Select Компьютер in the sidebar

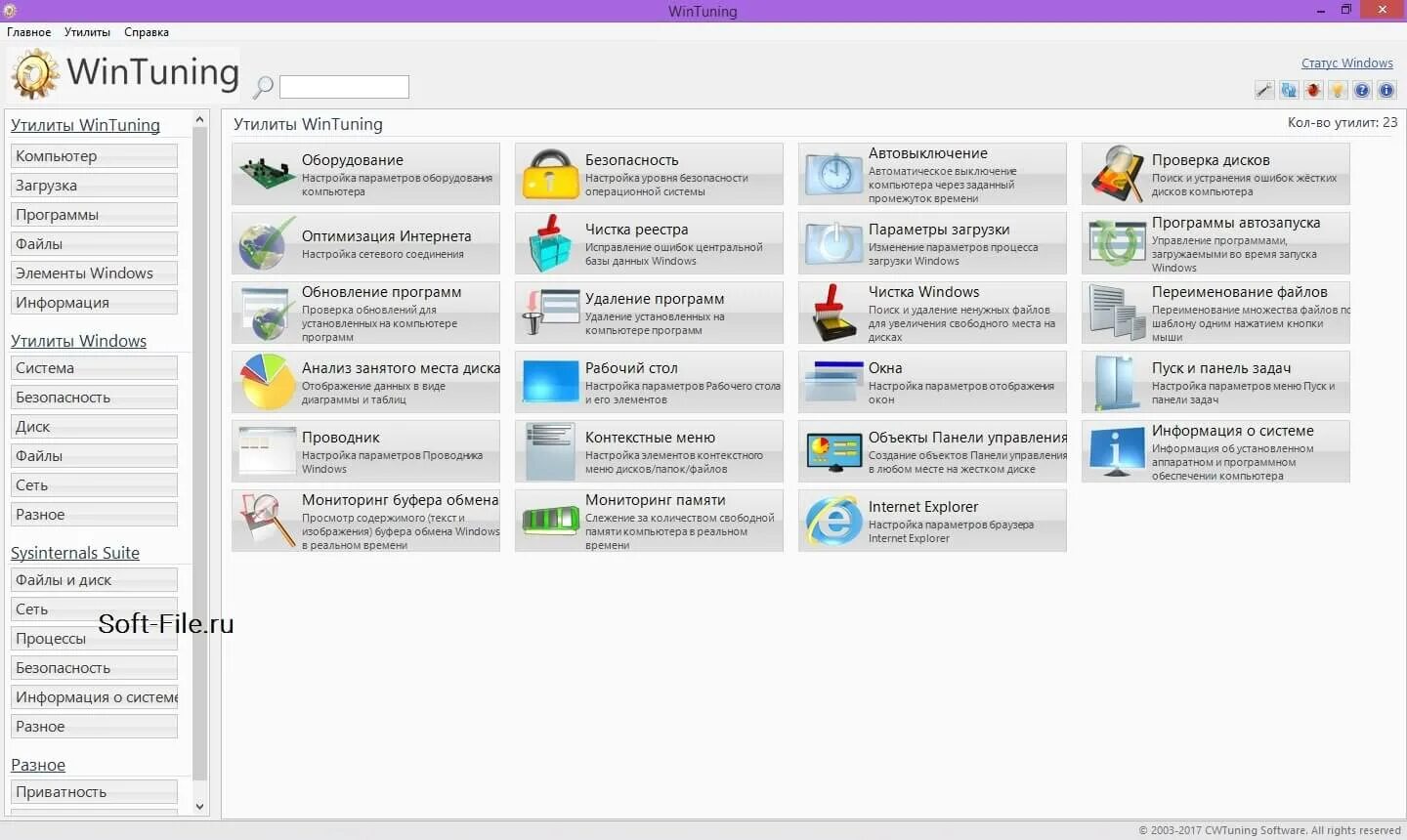(94, 156)
